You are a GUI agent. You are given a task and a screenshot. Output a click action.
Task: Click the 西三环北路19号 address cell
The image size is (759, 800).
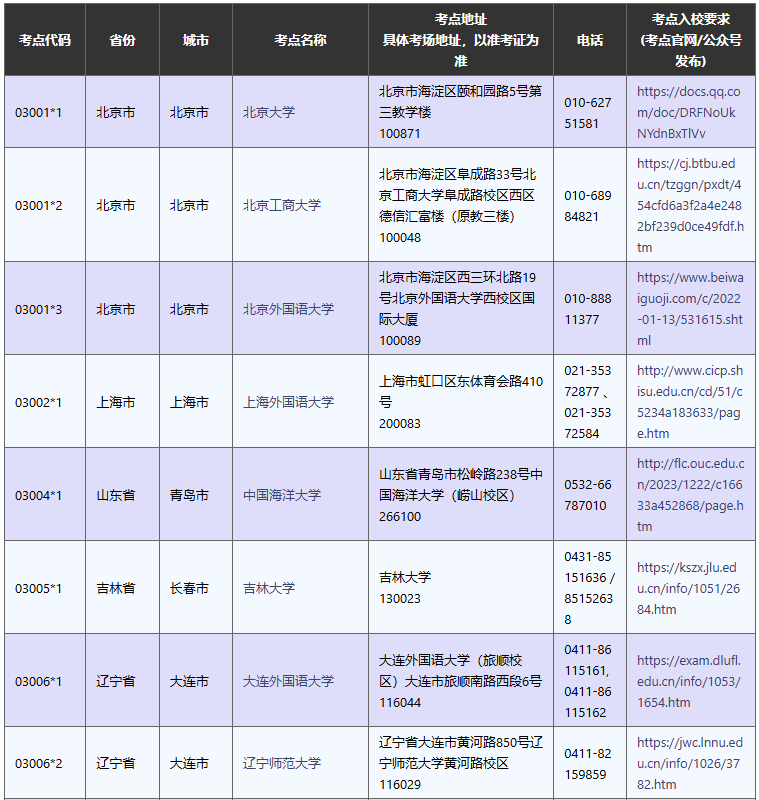461,309
